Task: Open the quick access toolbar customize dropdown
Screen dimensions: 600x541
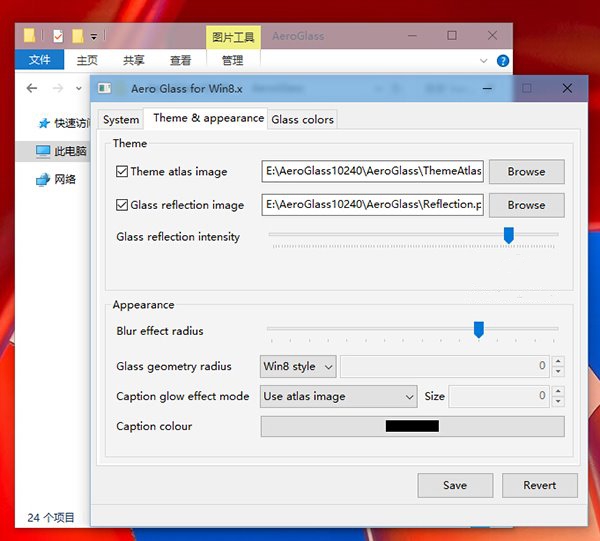Action: pyautogui.click(x=93, y=37)
